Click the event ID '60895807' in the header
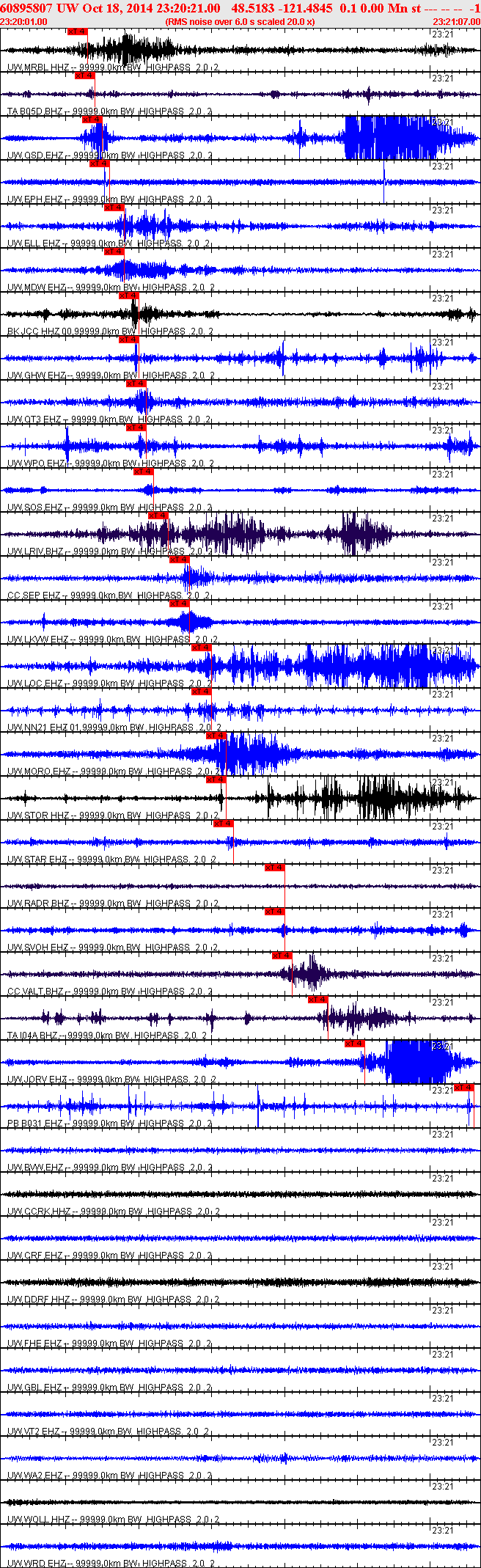The height and width of the screenshot is (1568, 481). [27, 7]
